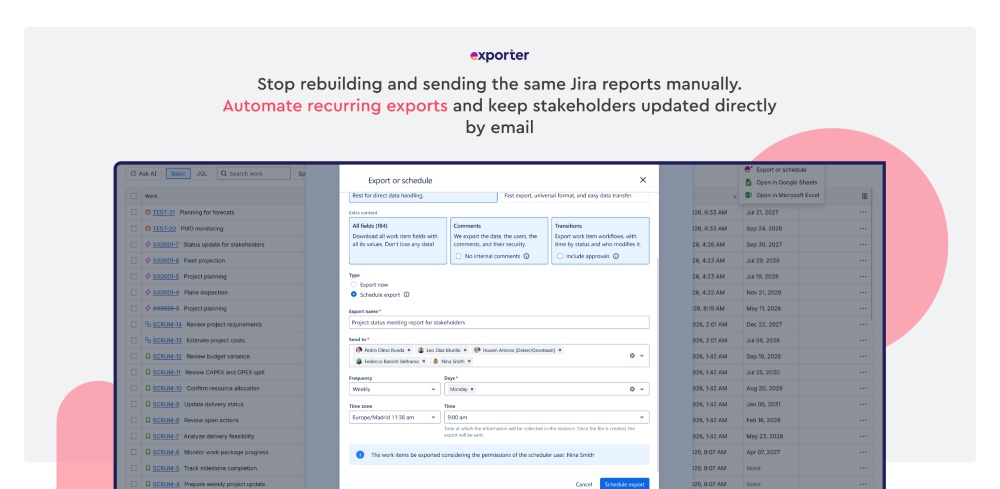Click Cancel in the export dialog
This screenshot has height=489, width=1000.
coord(584,485)
